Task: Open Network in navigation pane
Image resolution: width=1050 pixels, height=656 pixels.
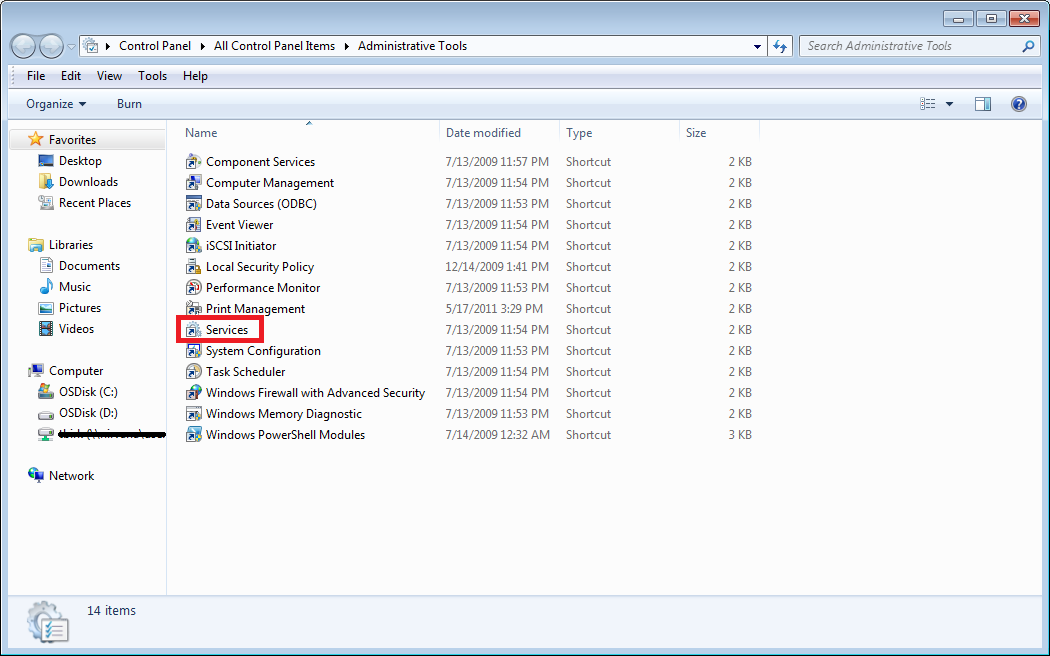Action: [x=71, y=475]
